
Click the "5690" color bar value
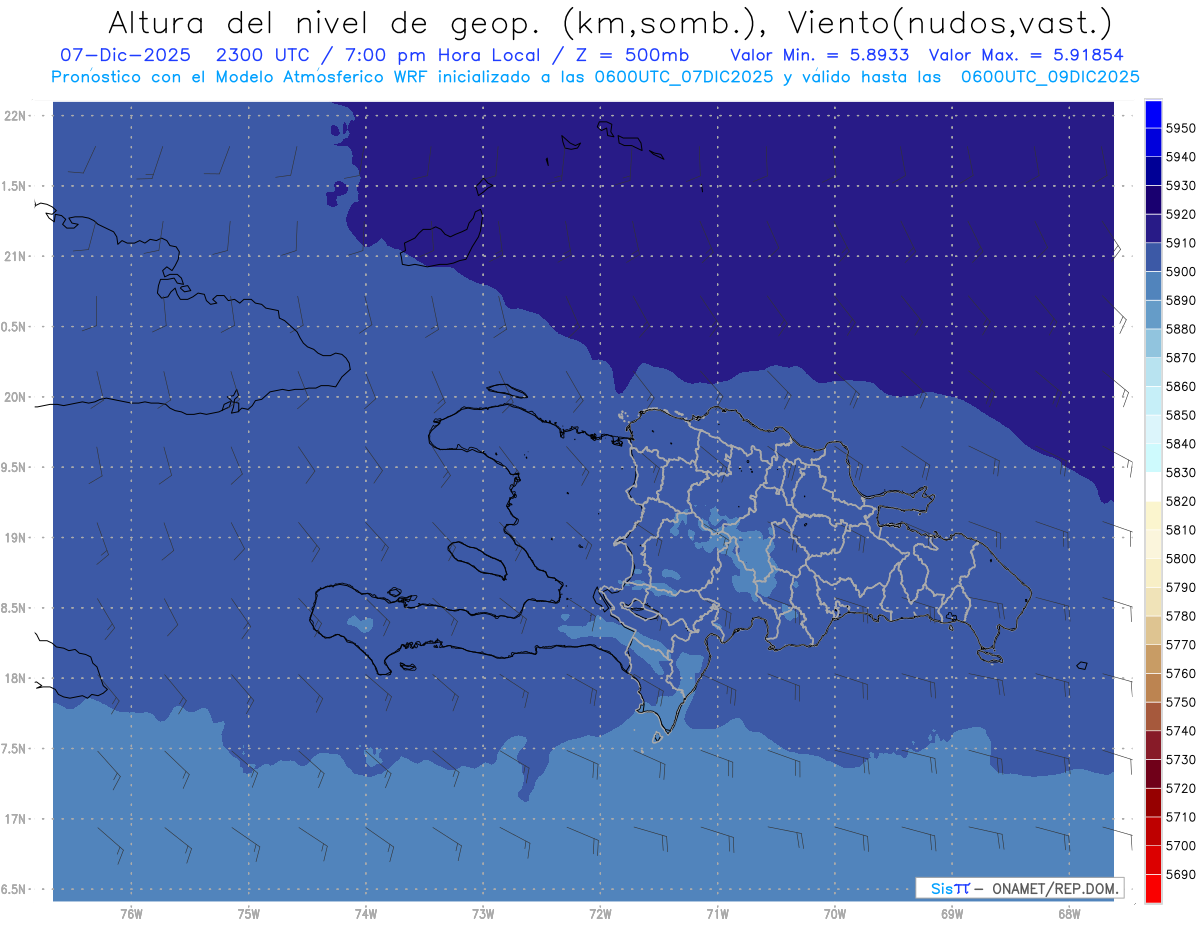(x=1180, y=874)
